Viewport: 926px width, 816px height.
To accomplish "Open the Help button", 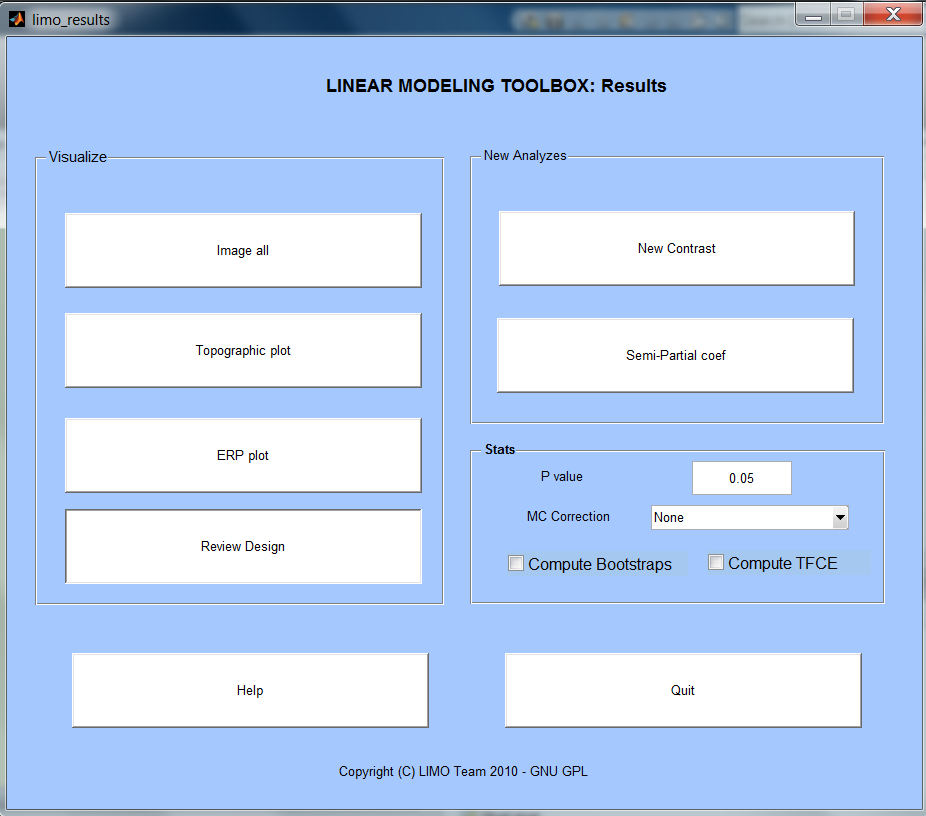I will pyautogui.click(x=250, y=690).
